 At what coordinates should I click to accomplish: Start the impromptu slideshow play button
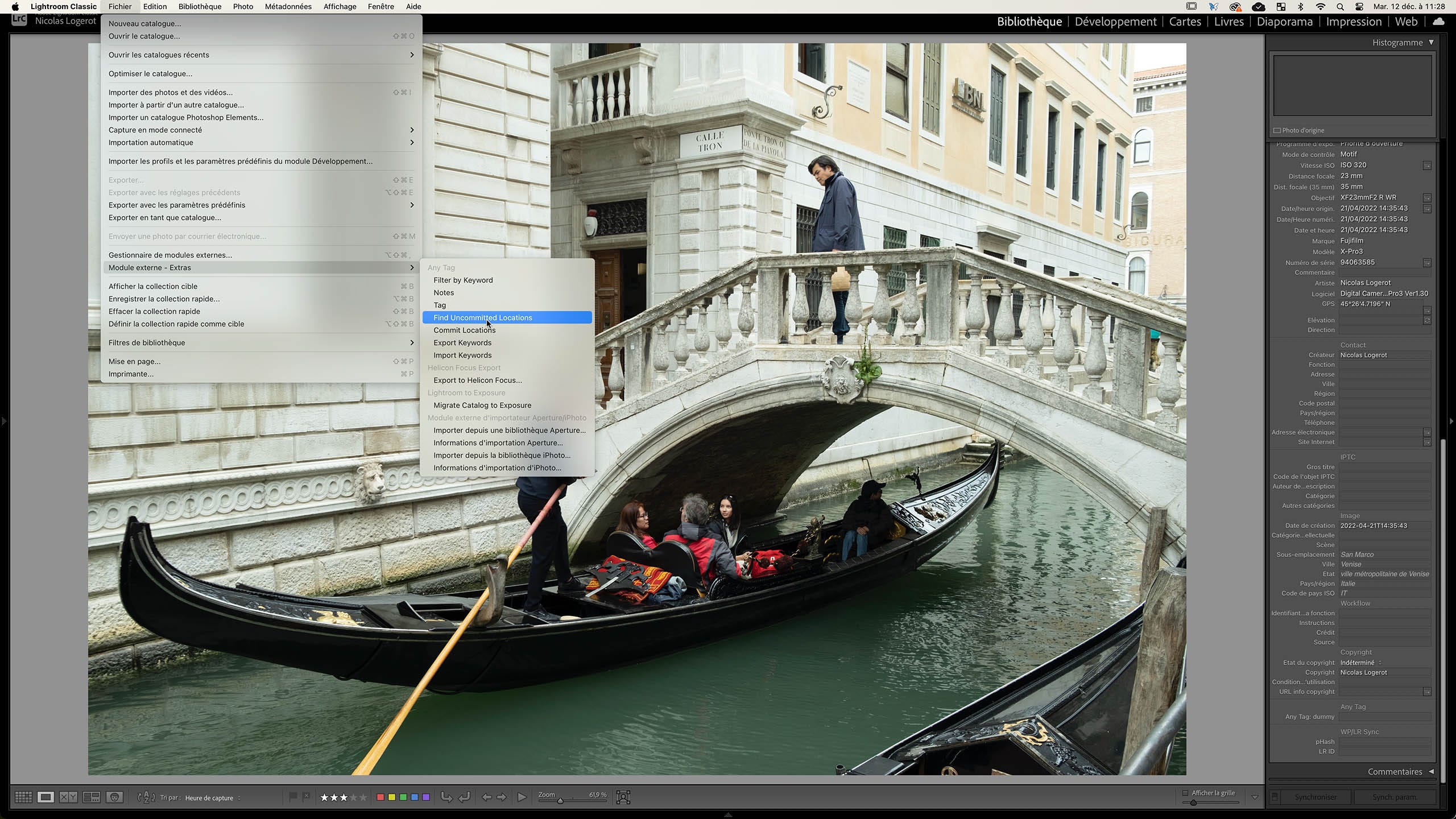[522, 797]
